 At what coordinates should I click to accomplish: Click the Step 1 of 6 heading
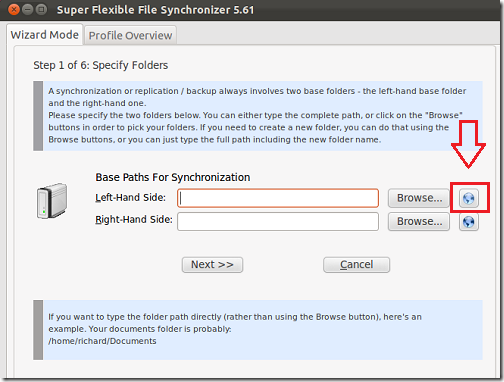click(101, 65)
